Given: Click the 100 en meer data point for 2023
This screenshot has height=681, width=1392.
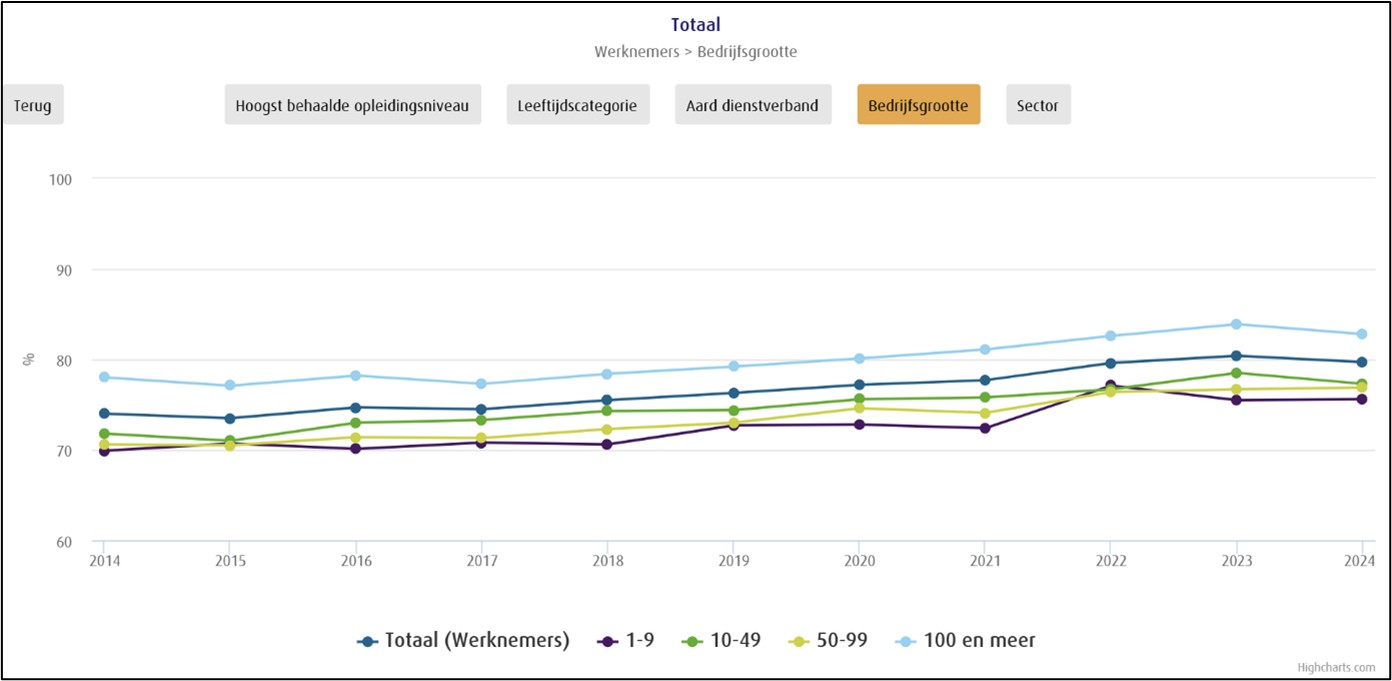Looking at the screenshot, I should tap(1236, 324).
